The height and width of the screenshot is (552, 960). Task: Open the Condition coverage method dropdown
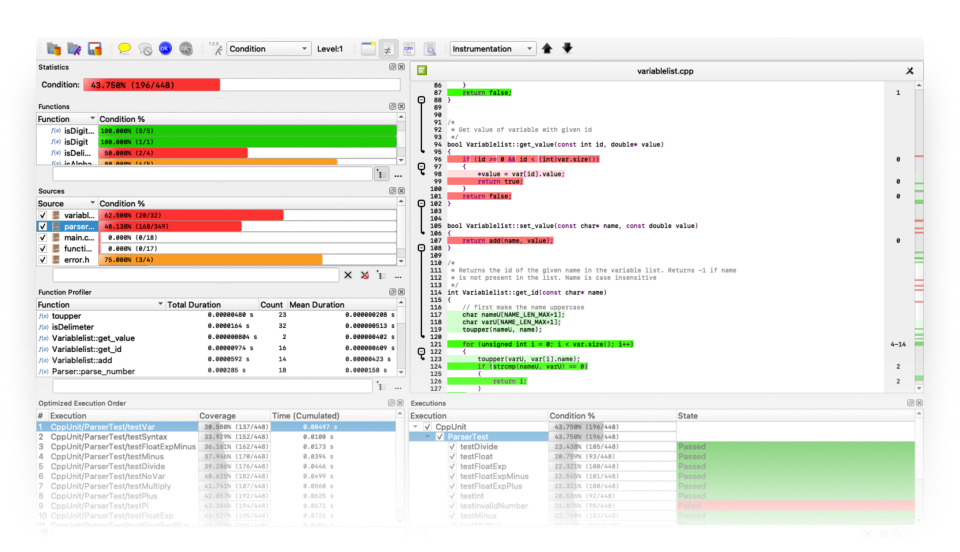click(x=268, y=48)
